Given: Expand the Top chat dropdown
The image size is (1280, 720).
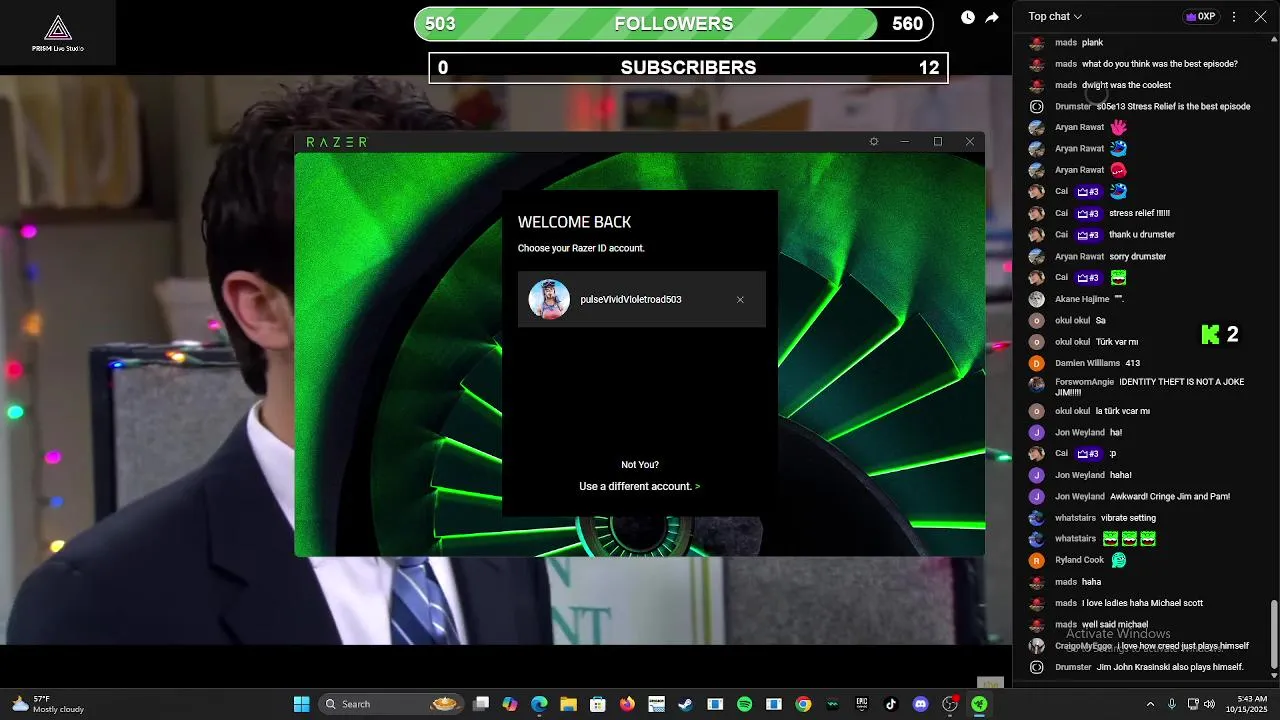Looking at the screenshot, I should (x=1055, y=16).
